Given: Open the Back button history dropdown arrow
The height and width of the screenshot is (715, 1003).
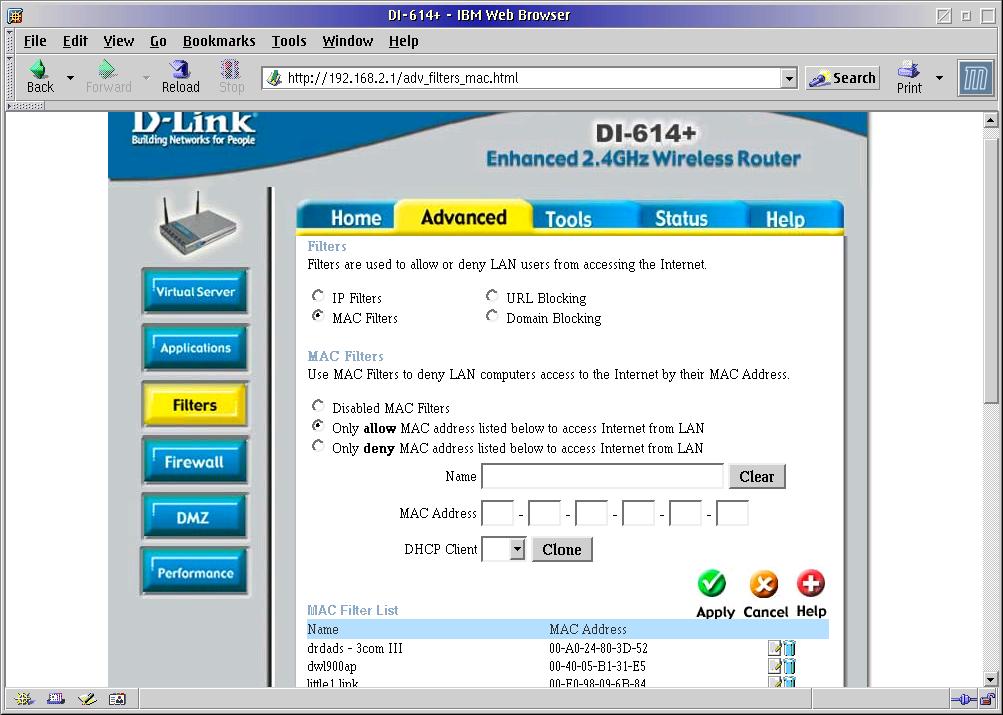Looking at the screenshot, I should 70,77.
